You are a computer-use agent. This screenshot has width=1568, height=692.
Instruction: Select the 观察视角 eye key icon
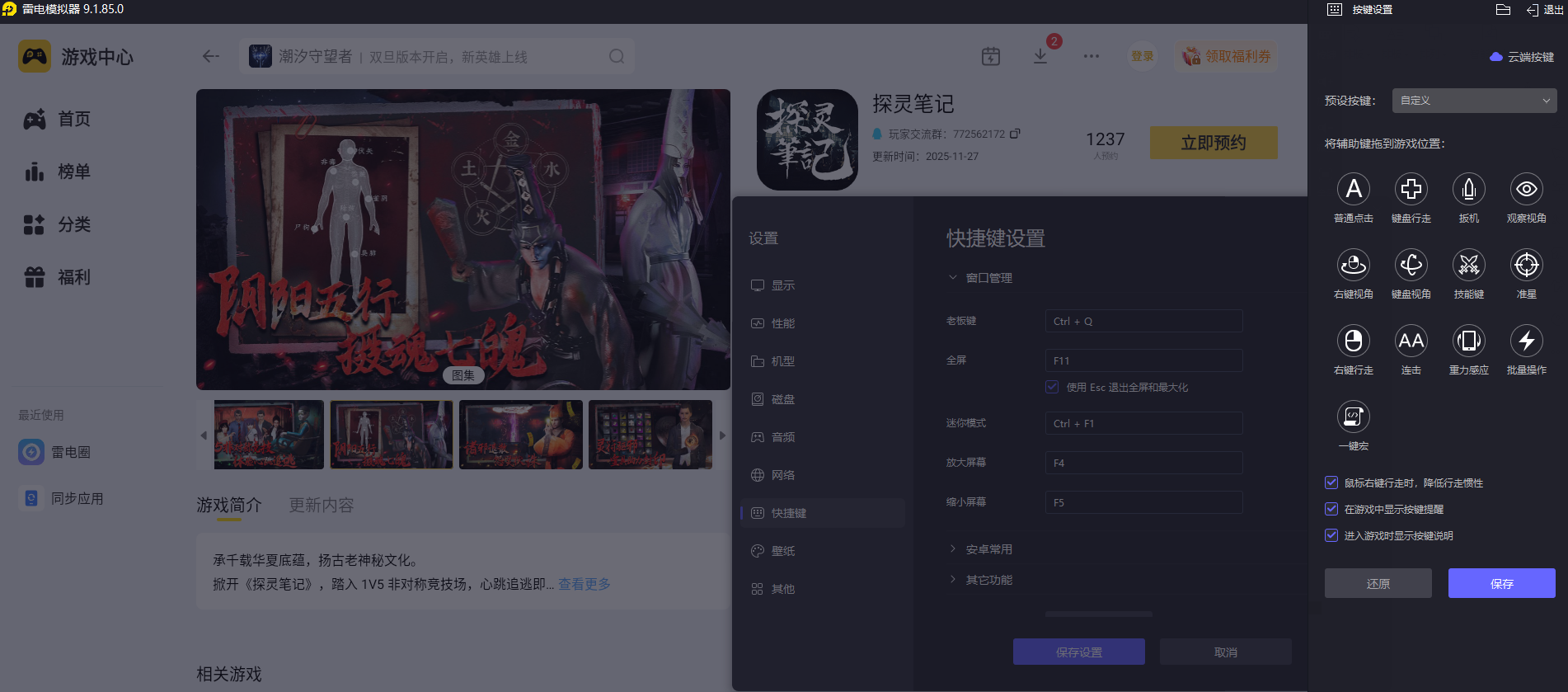(x=1526, y=189)
